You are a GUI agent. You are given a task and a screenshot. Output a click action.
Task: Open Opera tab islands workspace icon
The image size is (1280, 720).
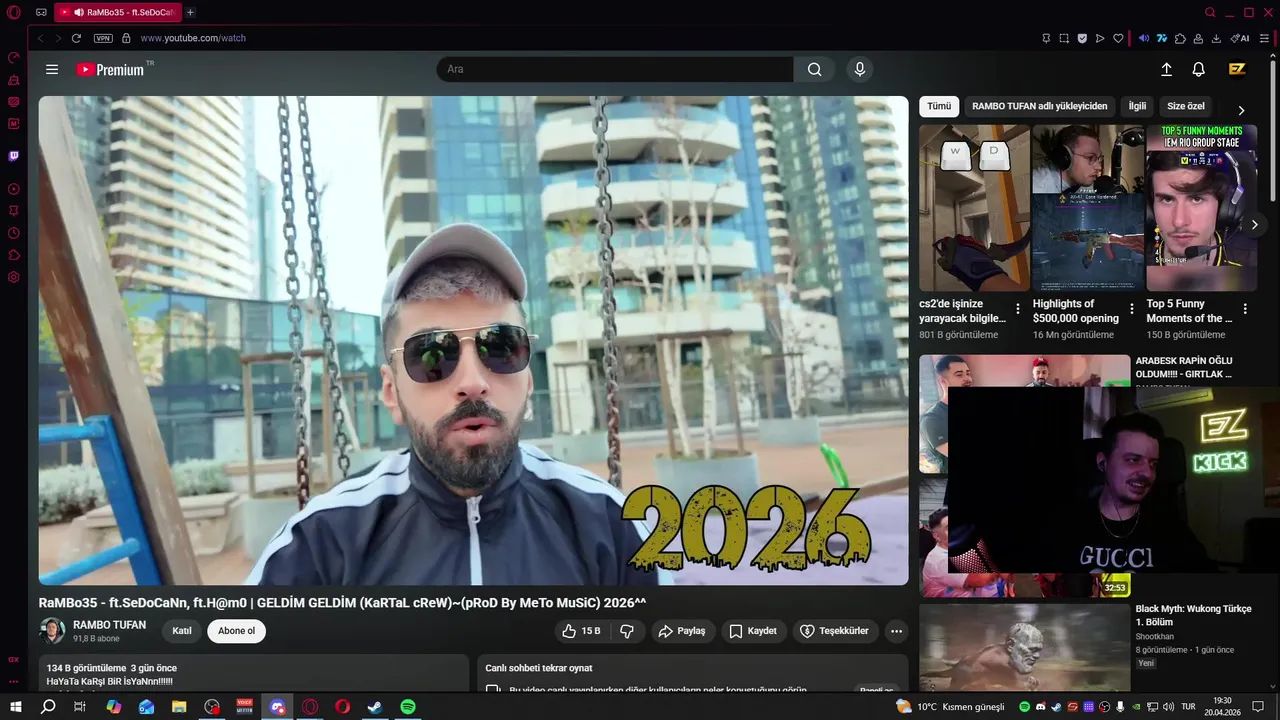41,13
